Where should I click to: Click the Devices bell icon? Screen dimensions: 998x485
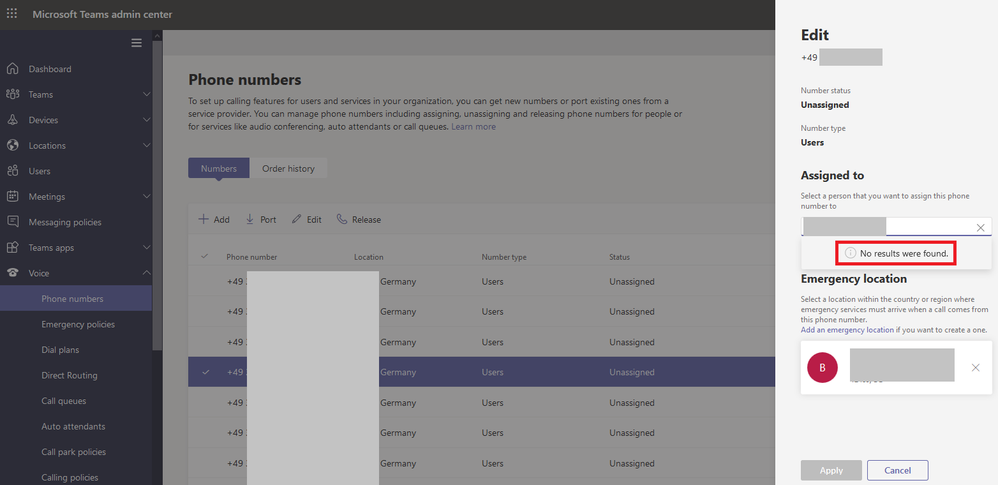[x=12, y=120]
